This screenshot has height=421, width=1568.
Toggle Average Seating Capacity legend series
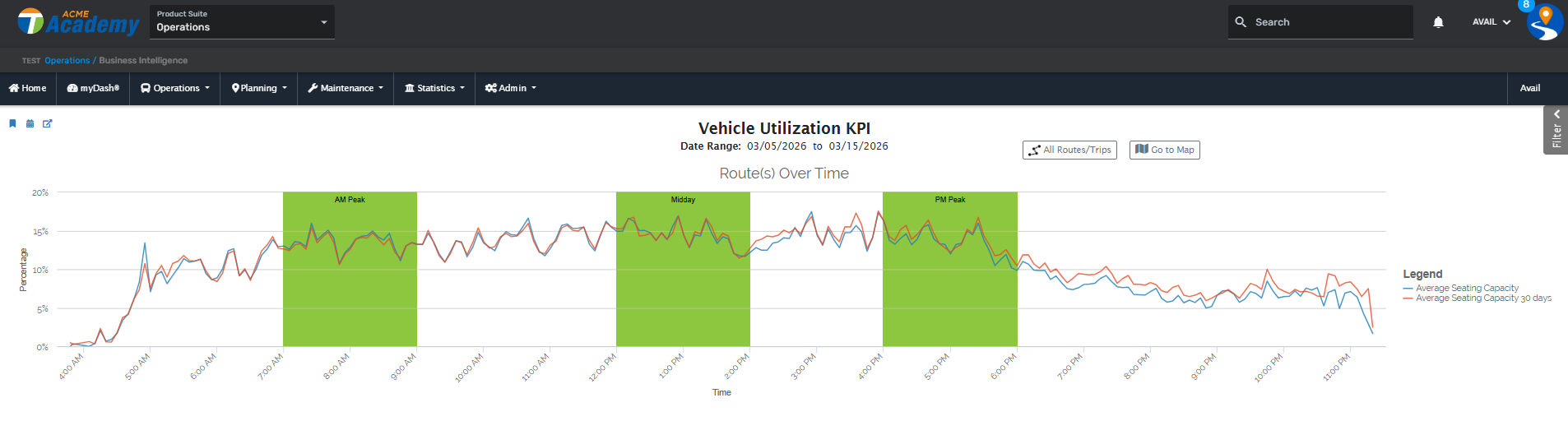[x=1466, y=288]
